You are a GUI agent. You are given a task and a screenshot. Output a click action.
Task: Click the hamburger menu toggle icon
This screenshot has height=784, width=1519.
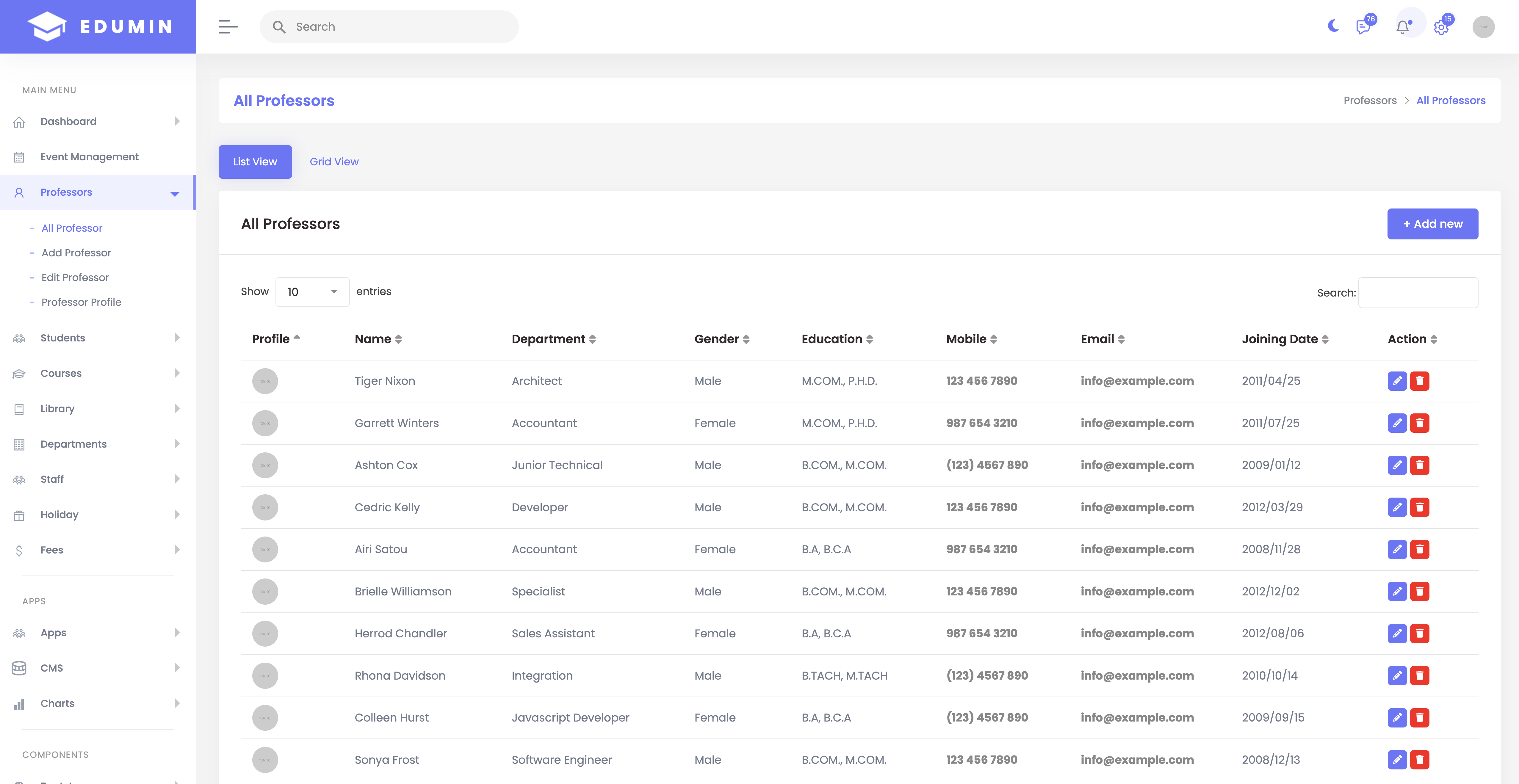(x=228, y=26)
